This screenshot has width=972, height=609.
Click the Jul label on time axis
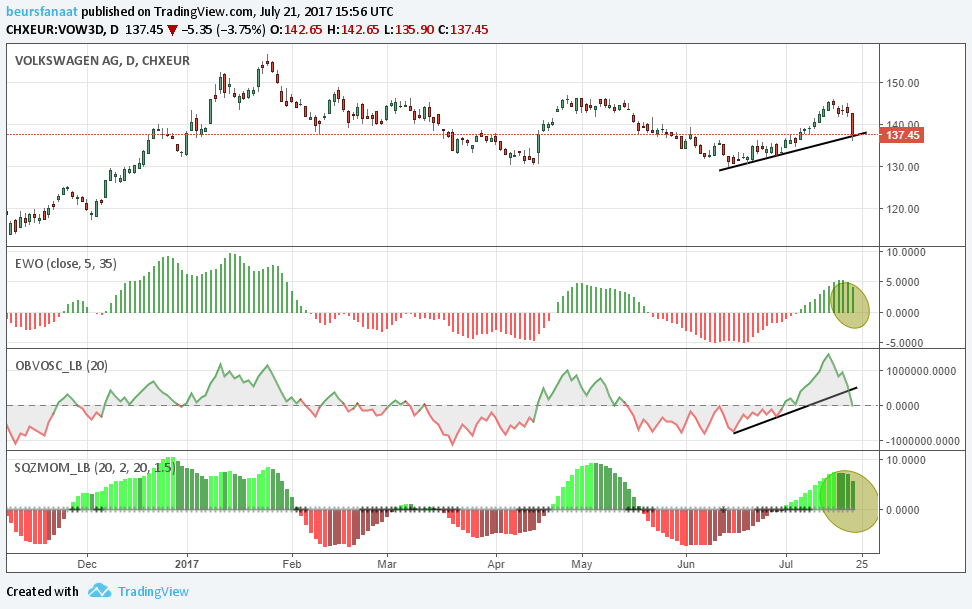(786, 564)
